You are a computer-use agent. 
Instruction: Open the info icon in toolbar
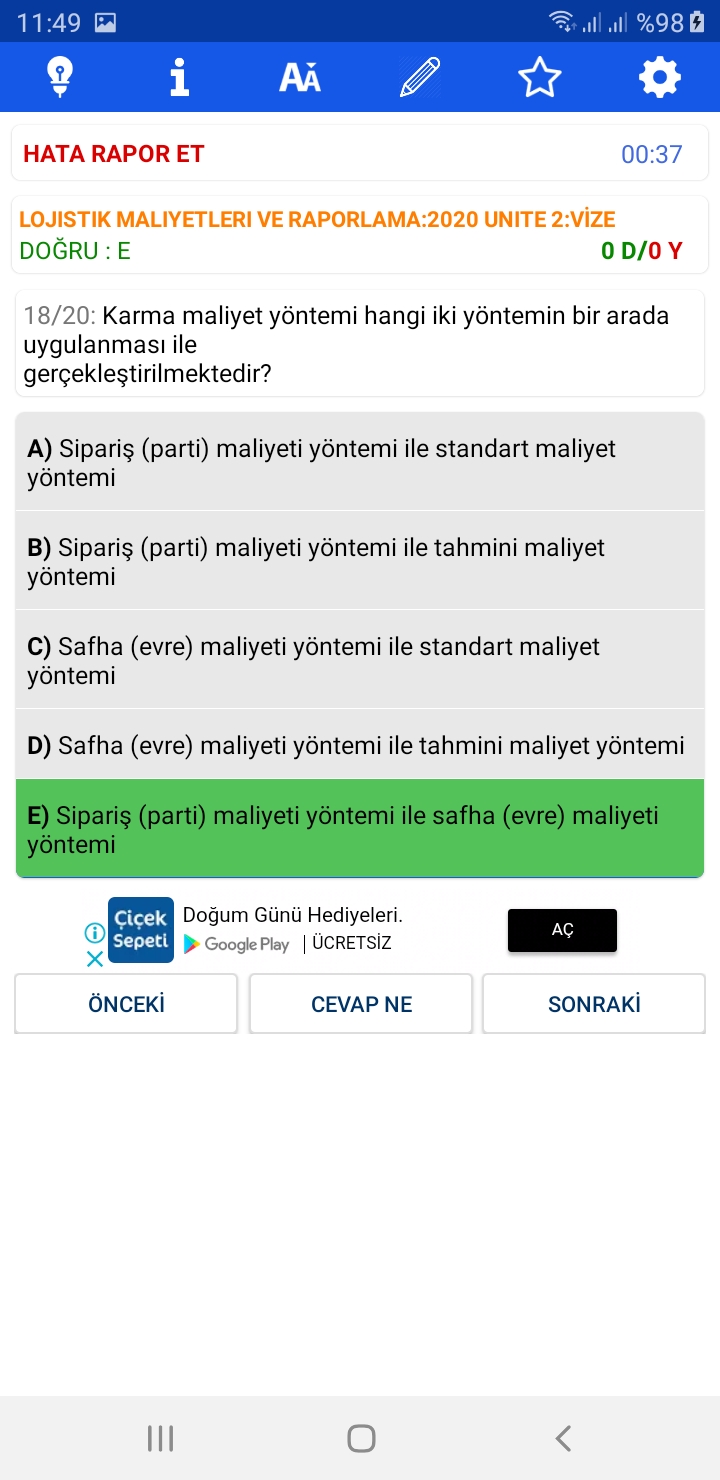[180, 77]
